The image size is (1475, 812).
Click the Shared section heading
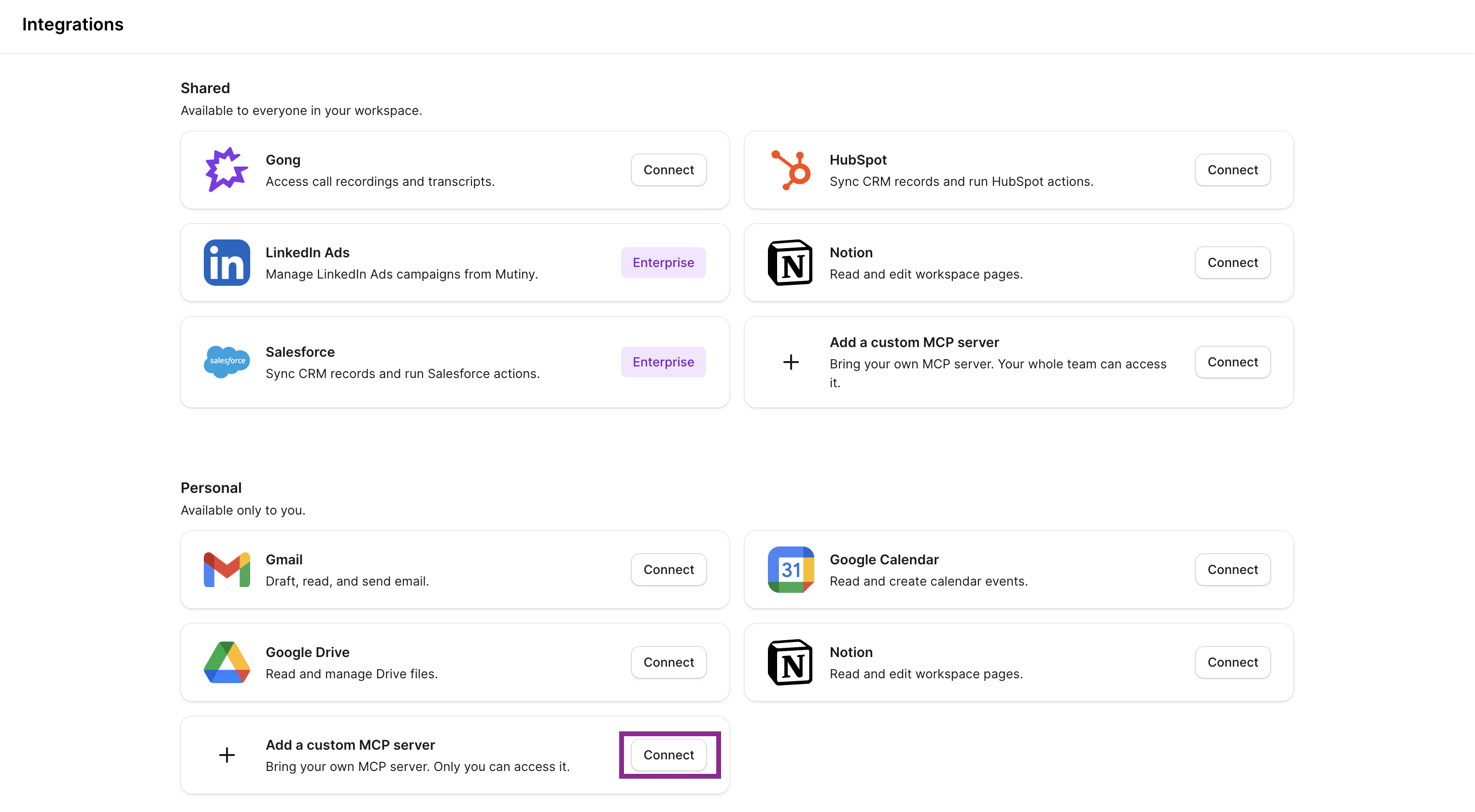click(x=205, y=88)
